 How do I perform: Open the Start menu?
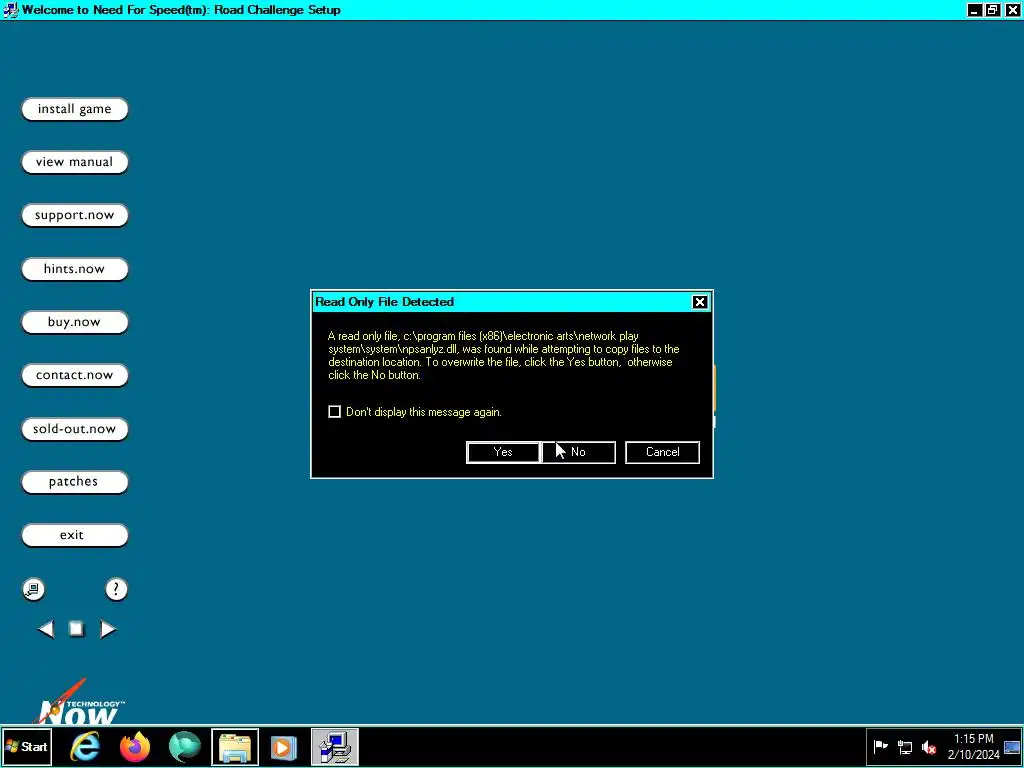click(26, 746)
